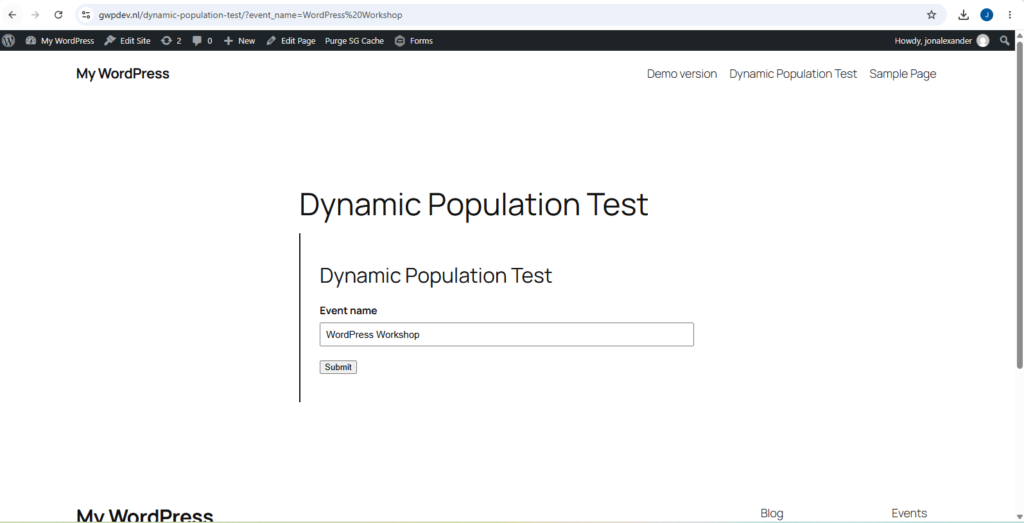Open the New content menu
The image size is (1024, 523).
(x=240, y=40)
